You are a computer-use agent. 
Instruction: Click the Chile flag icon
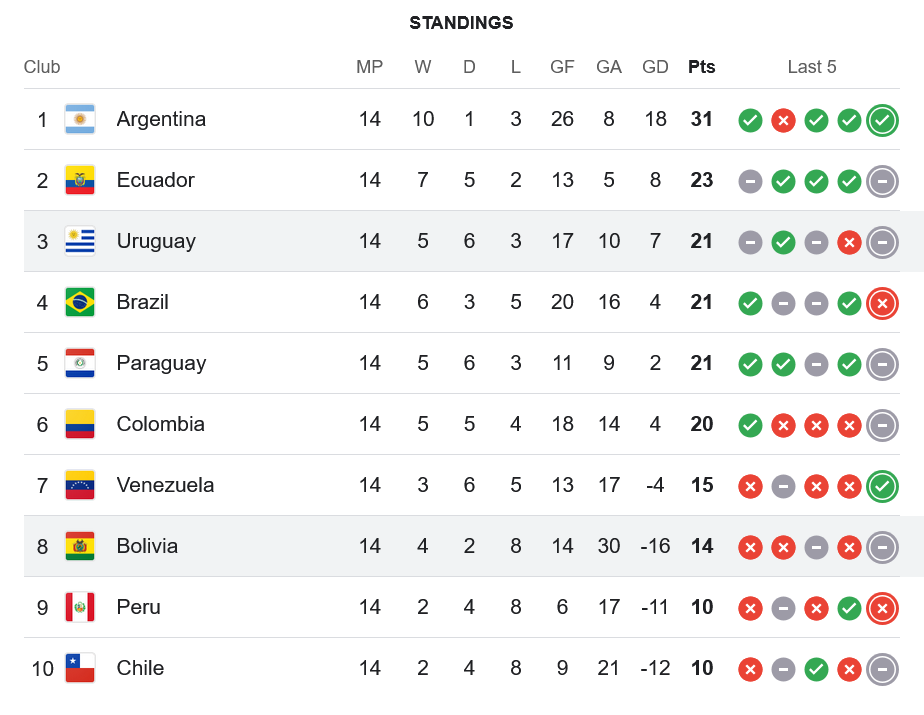(x=80, y=669)
